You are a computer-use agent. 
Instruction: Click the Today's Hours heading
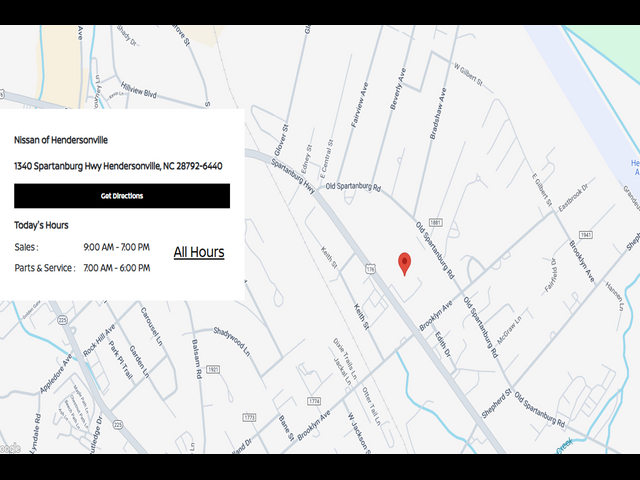(41, 225)
